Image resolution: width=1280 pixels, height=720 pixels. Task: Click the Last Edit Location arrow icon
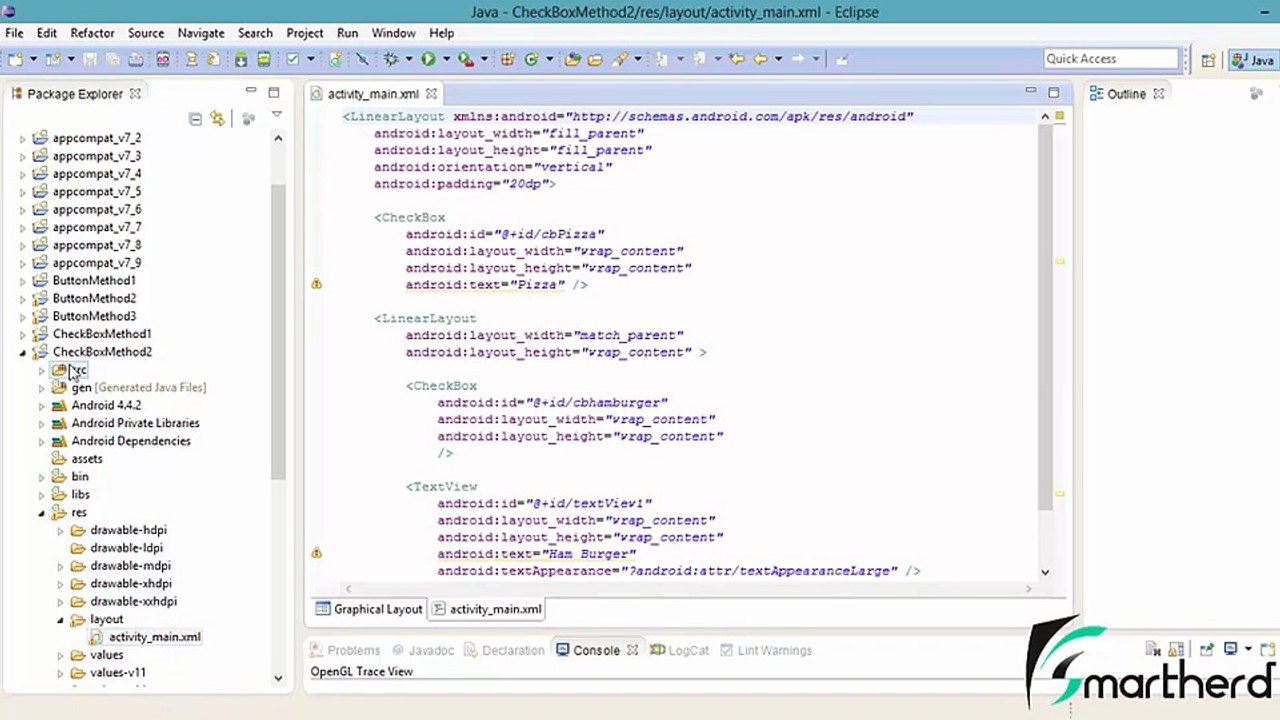click(x=737, y=59)
